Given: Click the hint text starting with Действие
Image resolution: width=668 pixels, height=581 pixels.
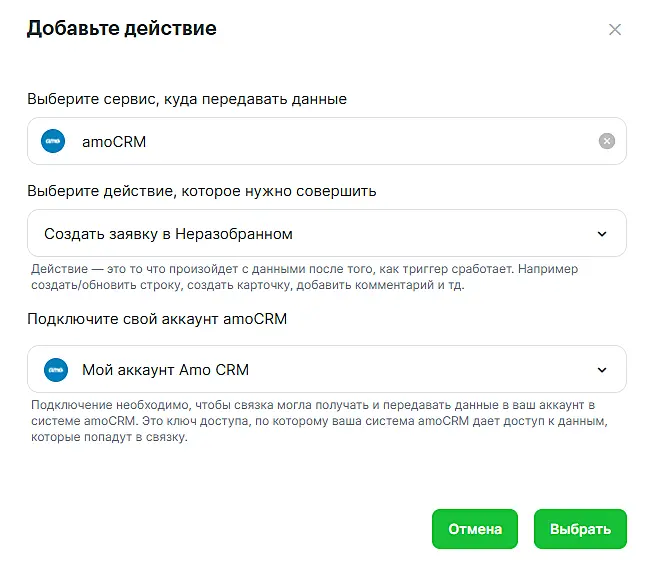Looking at the screenshot, I should [304, 277].
